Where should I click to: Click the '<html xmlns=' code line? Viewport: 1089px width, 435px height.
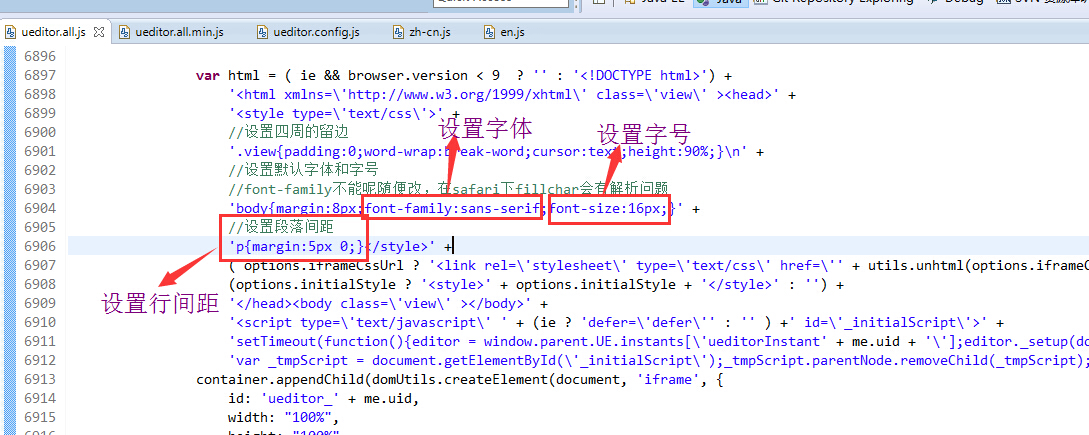(x=512, y=95)
